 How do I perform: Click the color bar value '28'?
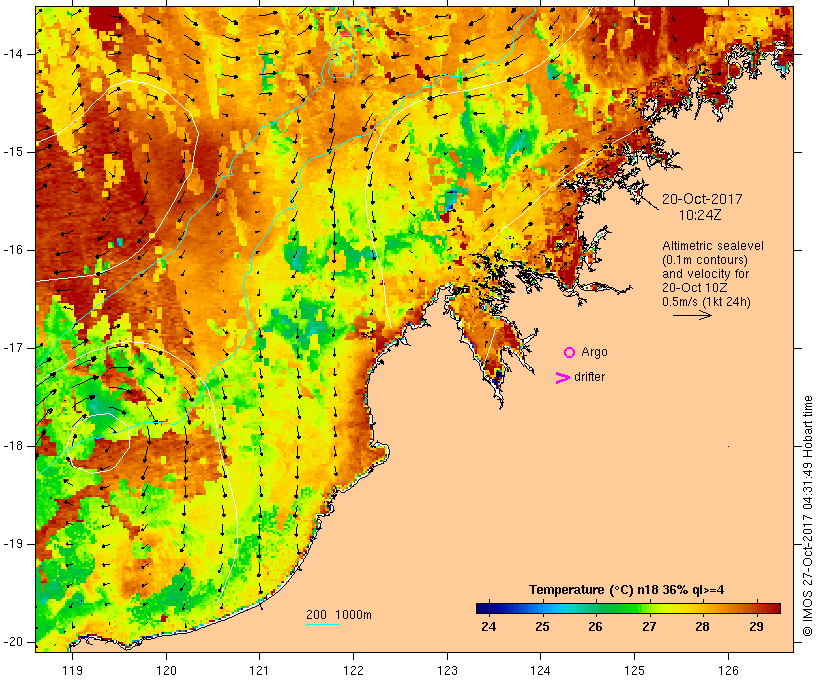(702, 627)
